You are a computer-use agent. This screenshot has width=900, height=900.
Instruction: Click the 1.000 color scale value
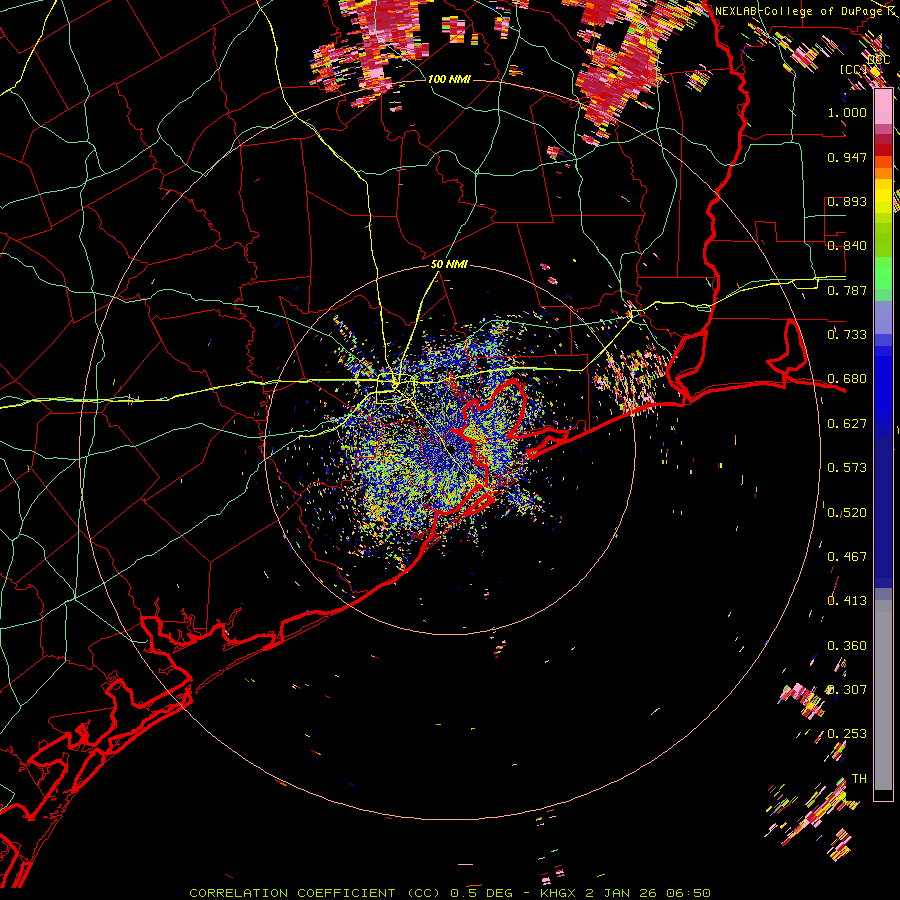pos(847,112)
